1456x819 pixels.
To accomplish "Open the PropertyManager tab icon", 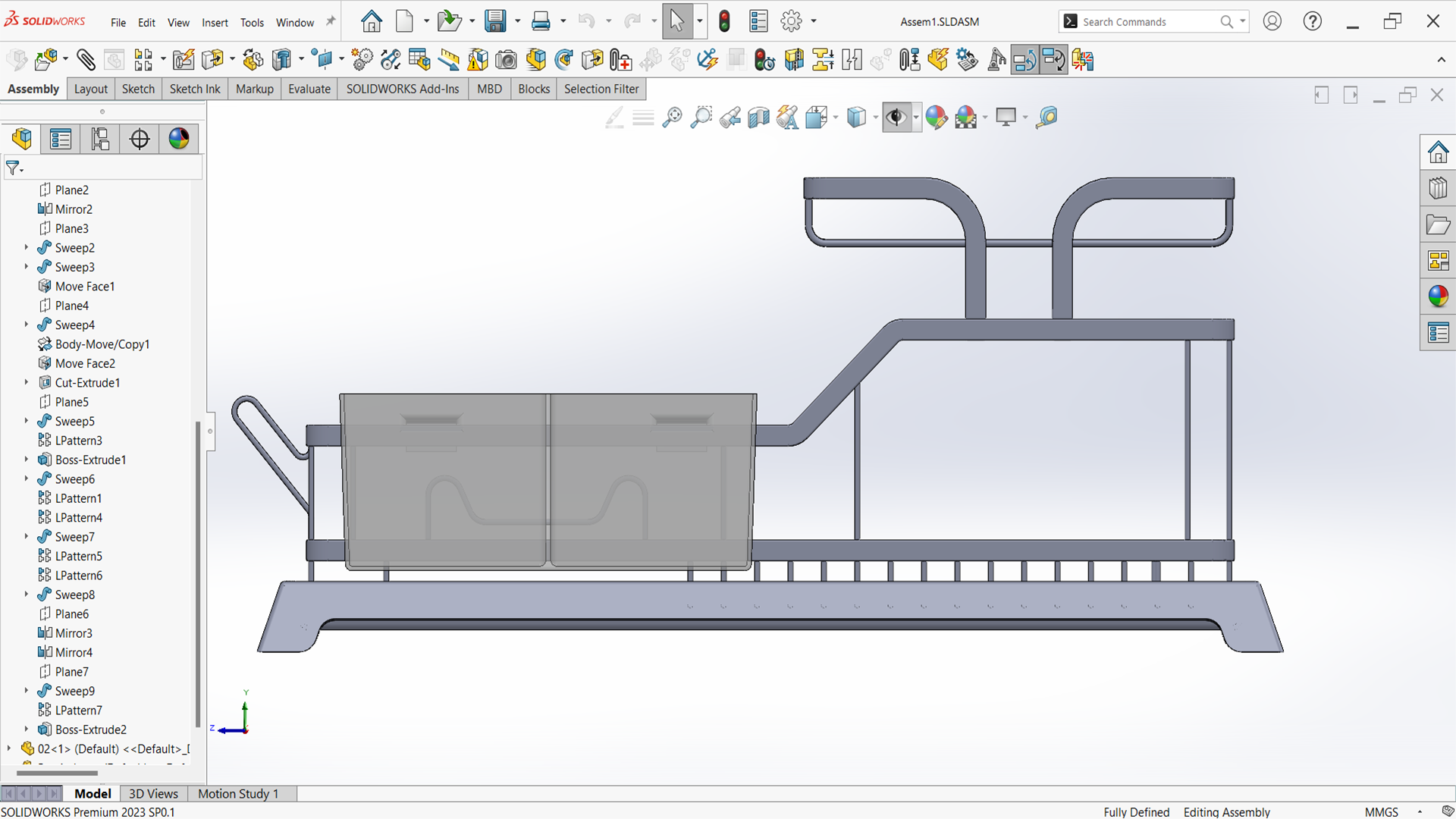I will (61, 139).
